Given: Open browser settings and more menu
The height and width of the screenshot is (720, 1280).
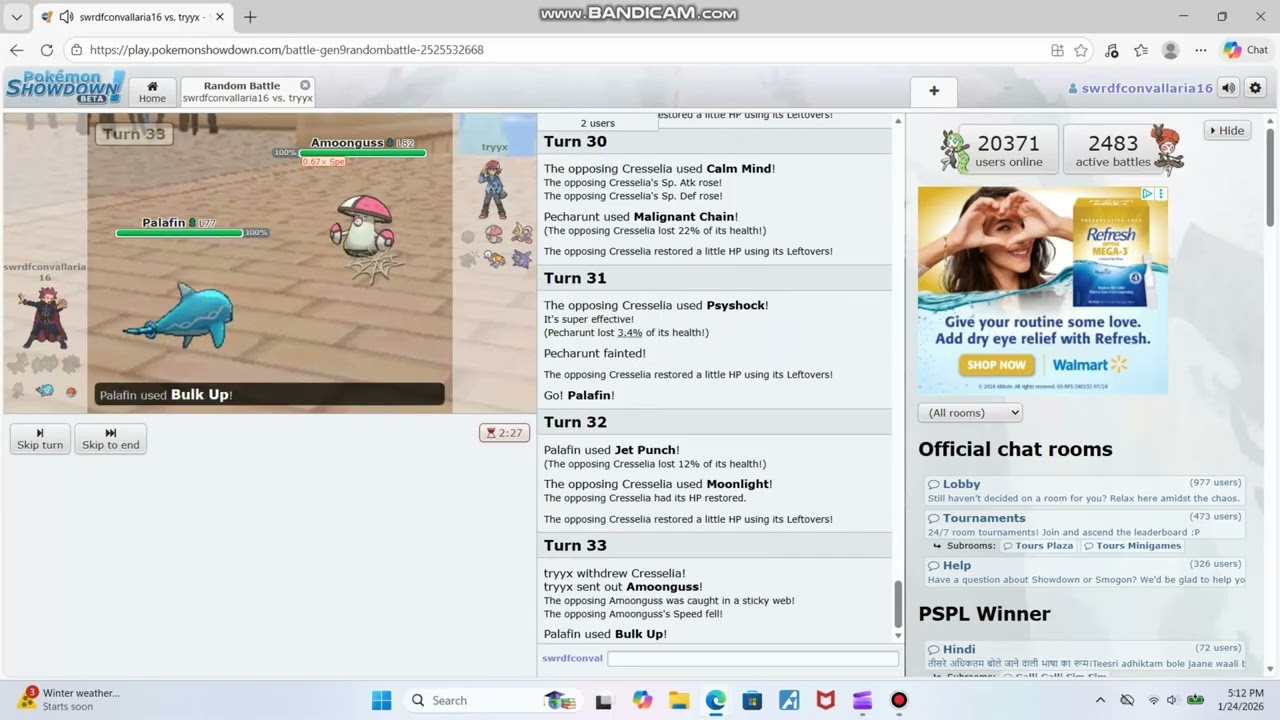Looking at the screenshot, I should [1200, 50].
